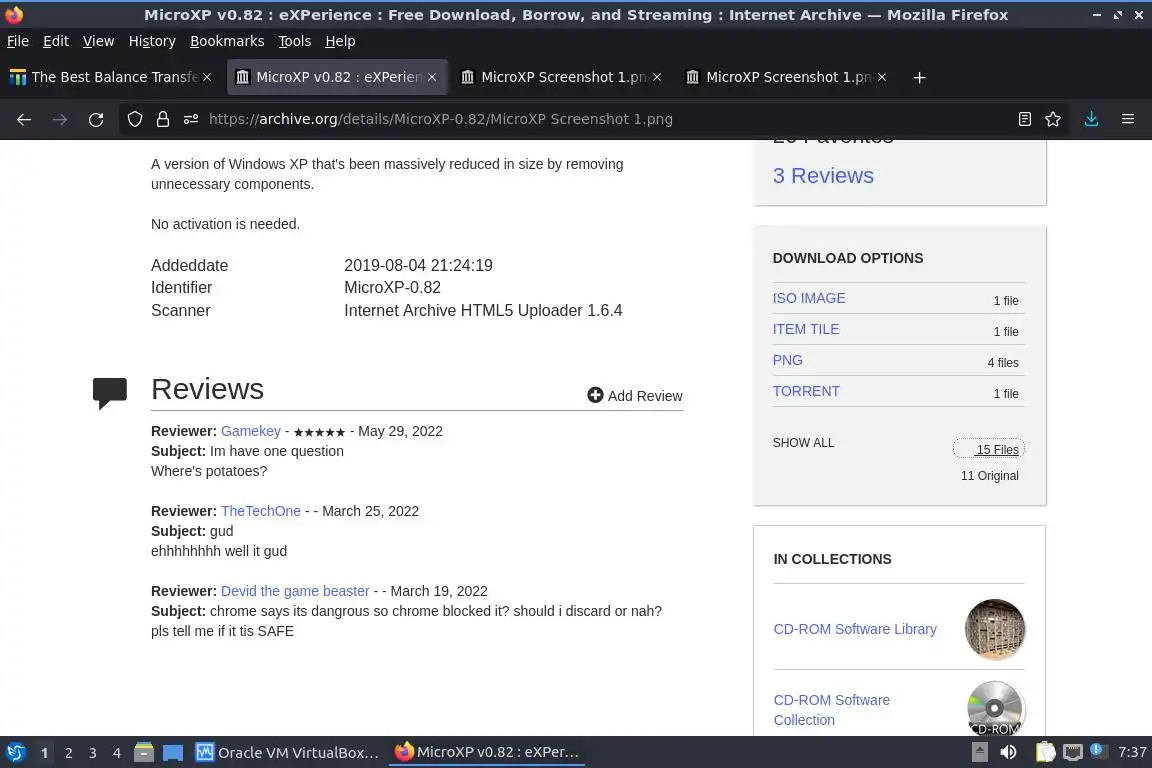Click the forward navigation arrow

(x=60, y=119)
